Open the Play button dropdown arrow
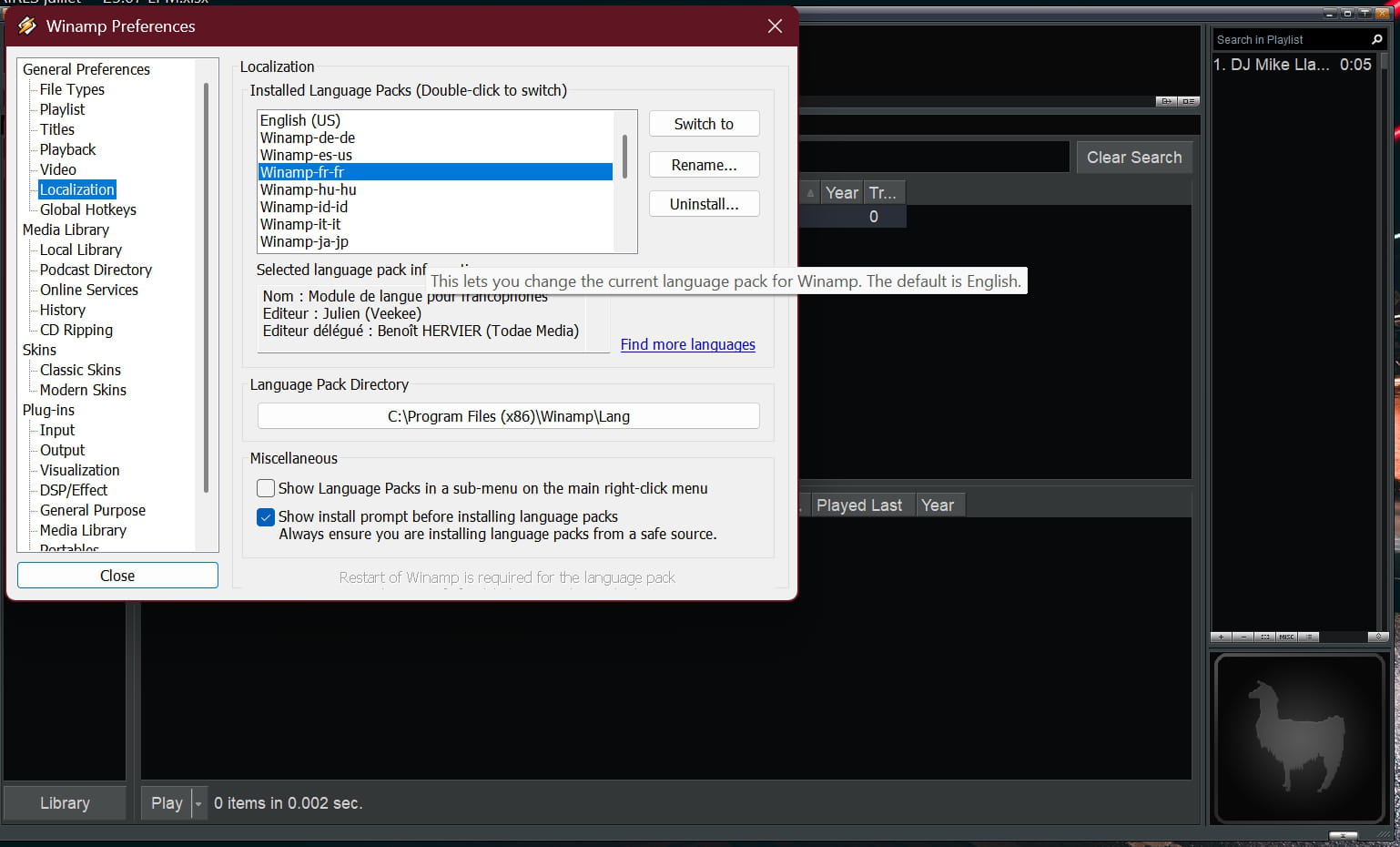 point(198,803)
